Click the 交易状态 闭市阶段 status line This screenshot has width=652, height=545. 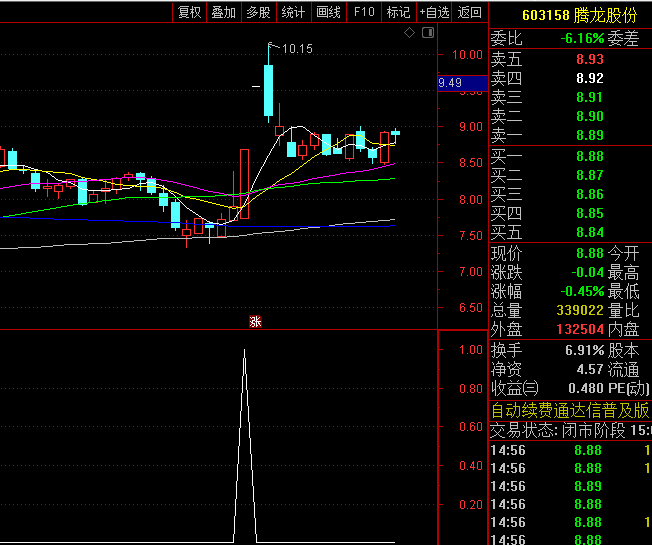570,431
